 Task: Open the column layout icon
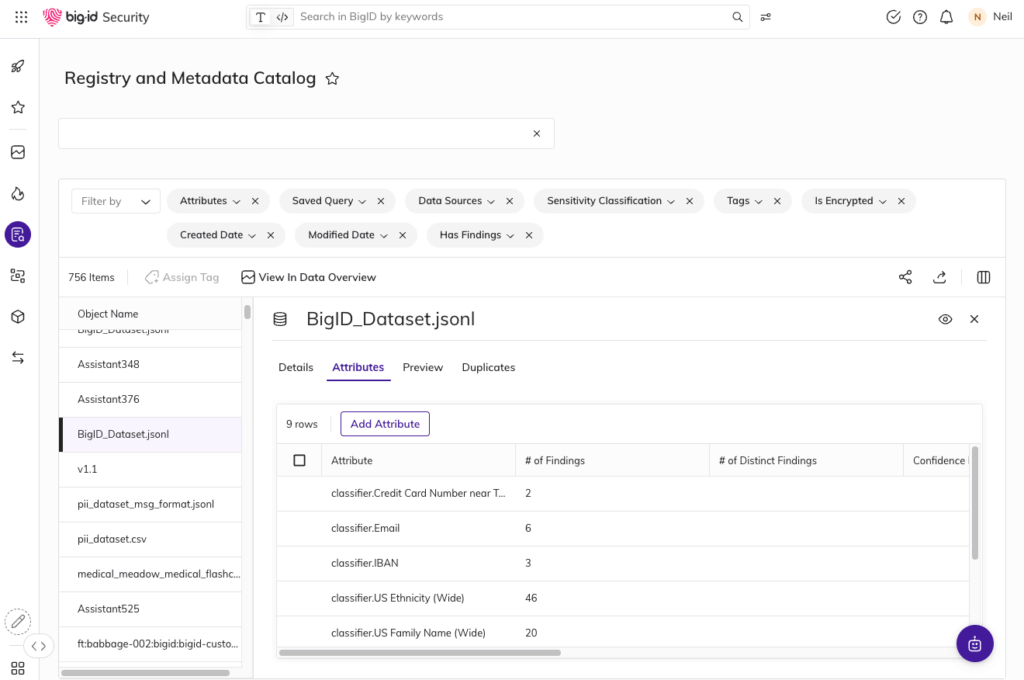(x=983, y=277)
